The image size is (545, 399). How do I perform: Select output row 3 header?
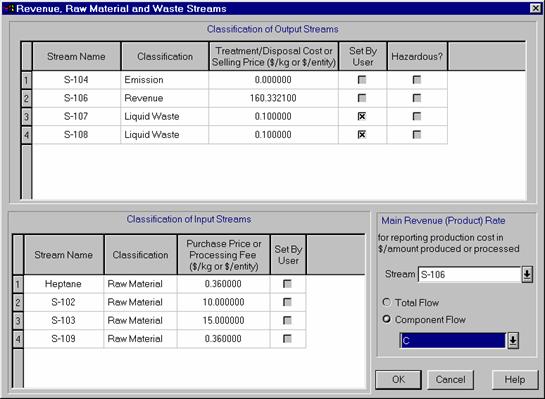click(x=26, y=117)
